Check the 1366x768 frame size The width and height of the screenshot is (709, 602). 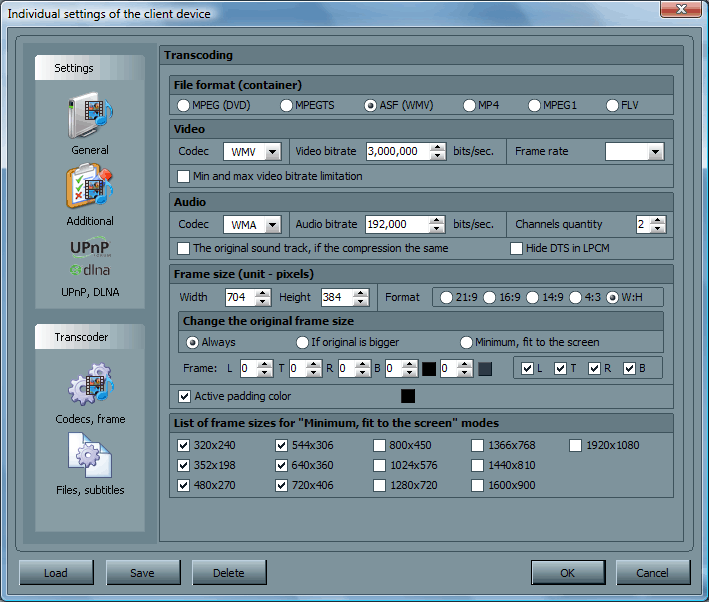pos(477,446)
